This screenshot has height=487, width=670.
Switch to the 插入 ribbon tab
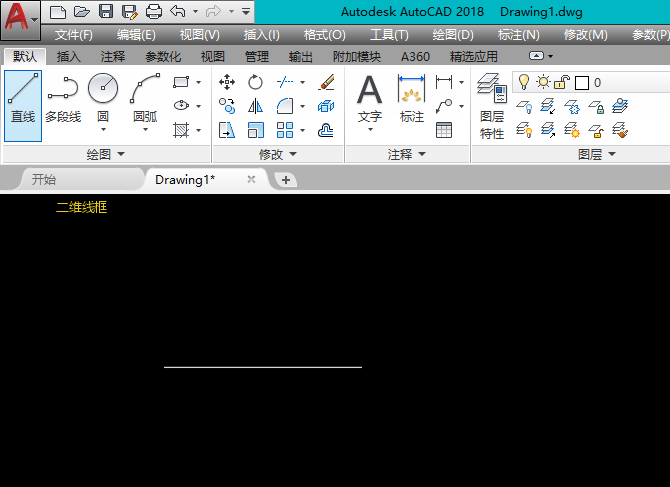68,56
